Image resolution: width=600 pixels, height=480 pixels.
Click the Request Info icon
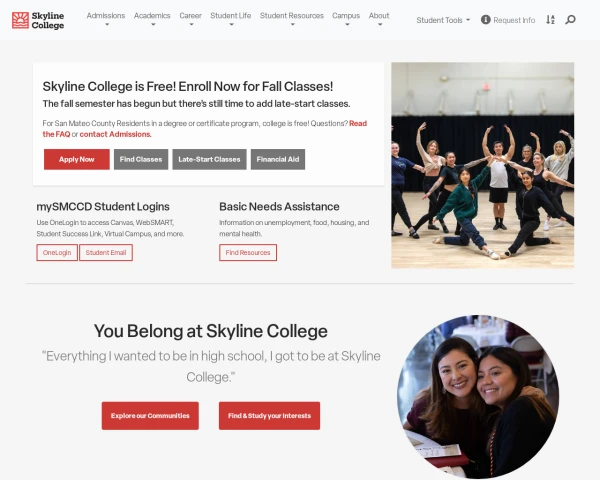coord(486,20)
